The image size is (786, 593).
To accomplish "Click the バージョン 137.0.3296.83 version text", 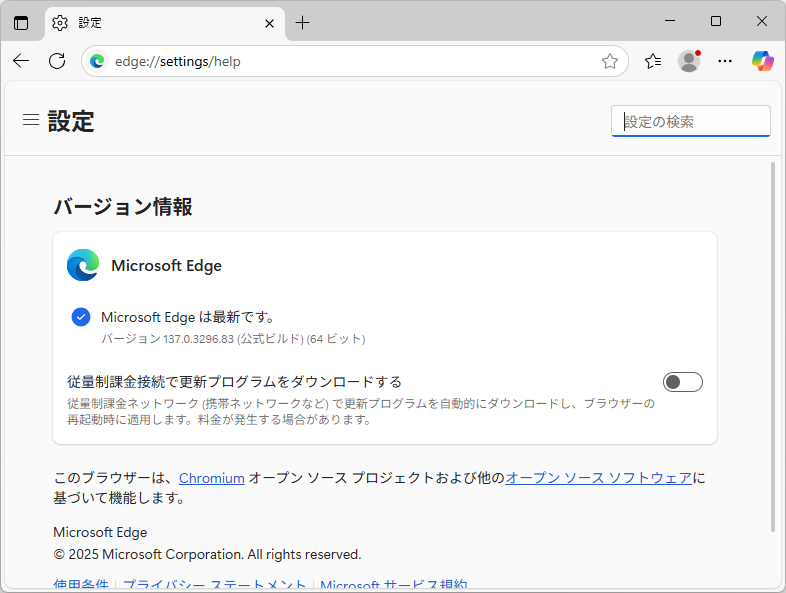I will (x=233, y=339).
